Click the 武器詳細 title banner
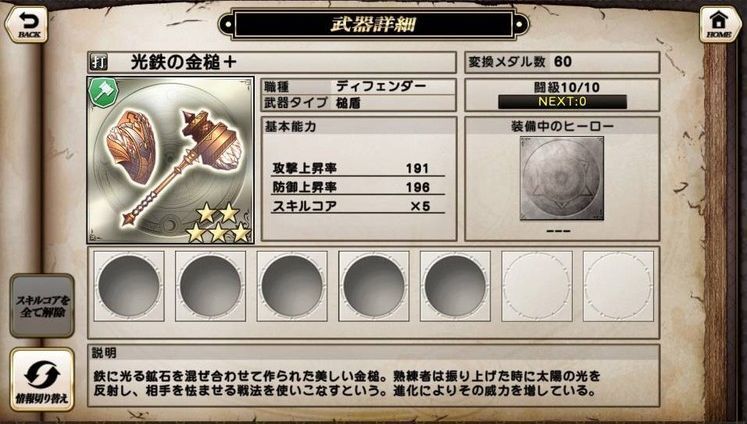The height and width of the screenshot is (424, 747). click(x=374, y=24)
